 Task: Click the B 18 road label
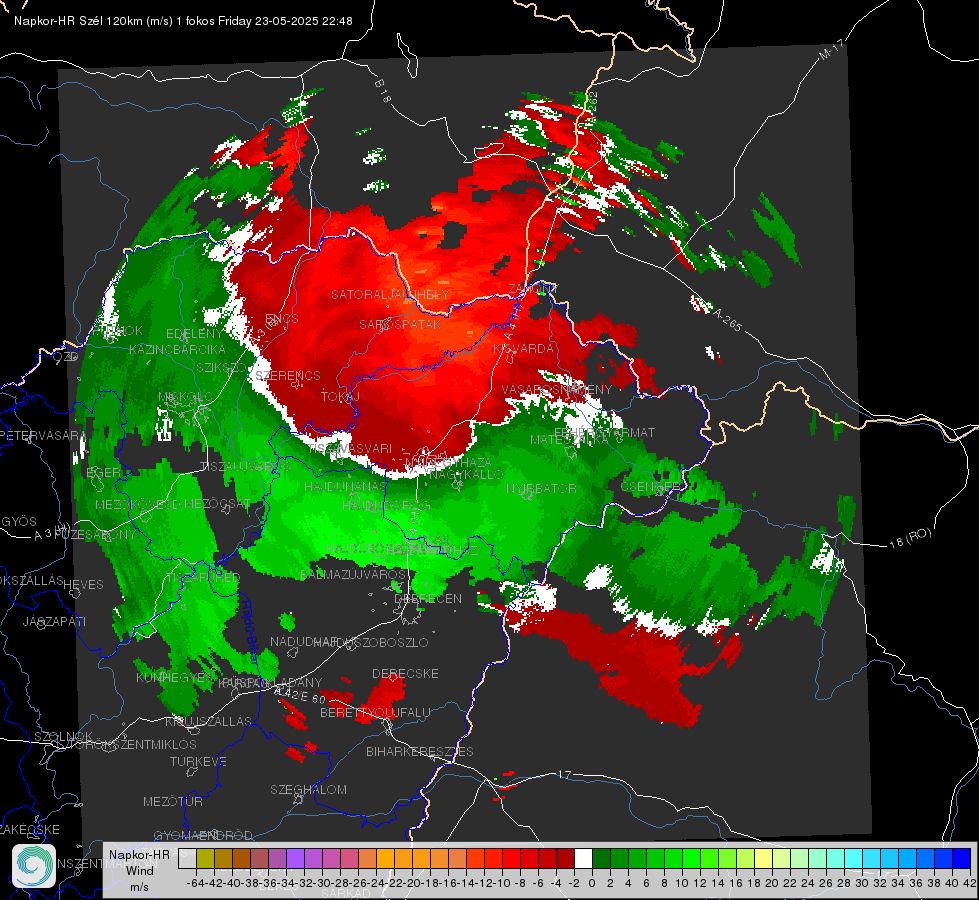pyautogui.click(x=383, y=91)
